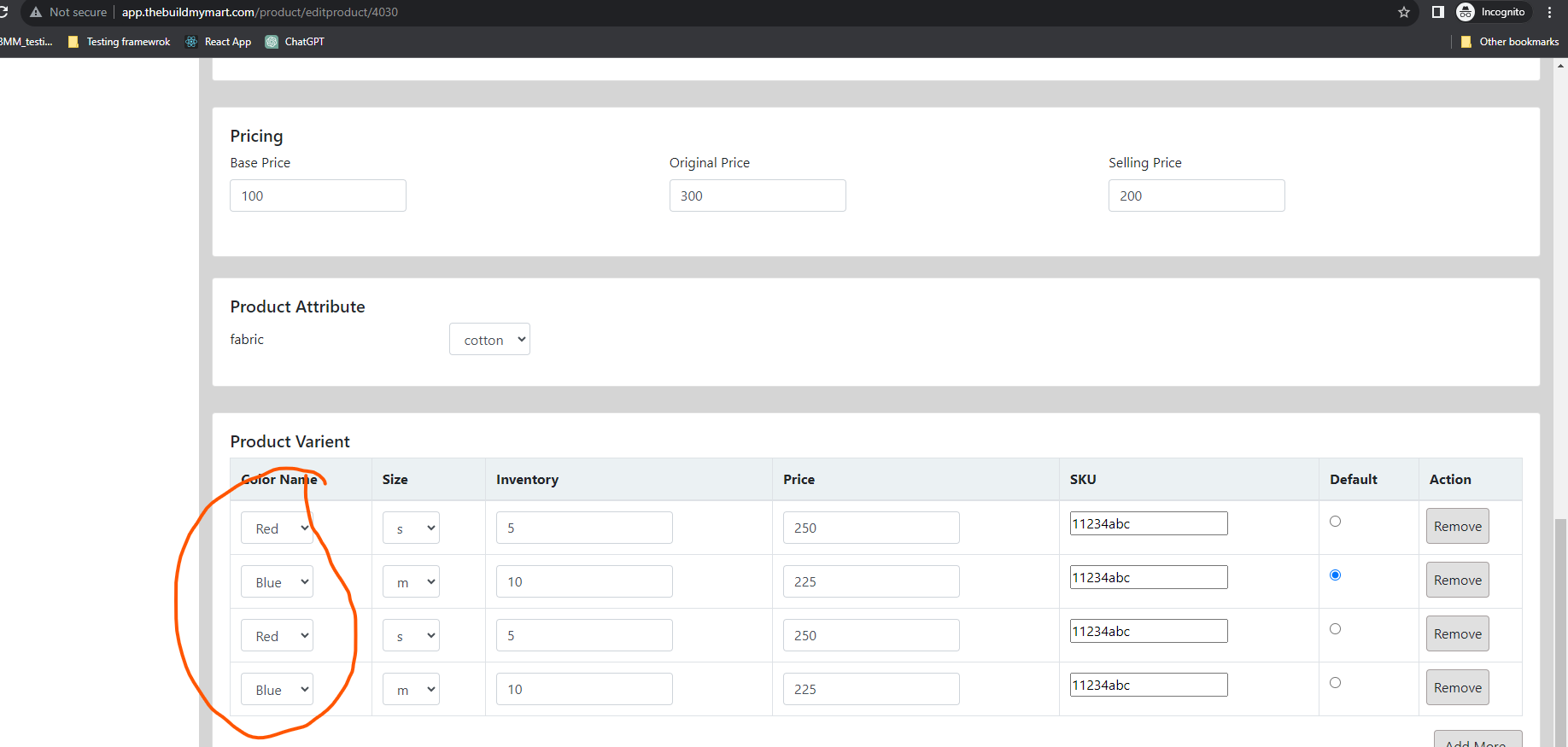The height and width of the screenshot is (747, 1568).
Task: Open the Other bookmarks folder
Action: (x=1510, y=42)
